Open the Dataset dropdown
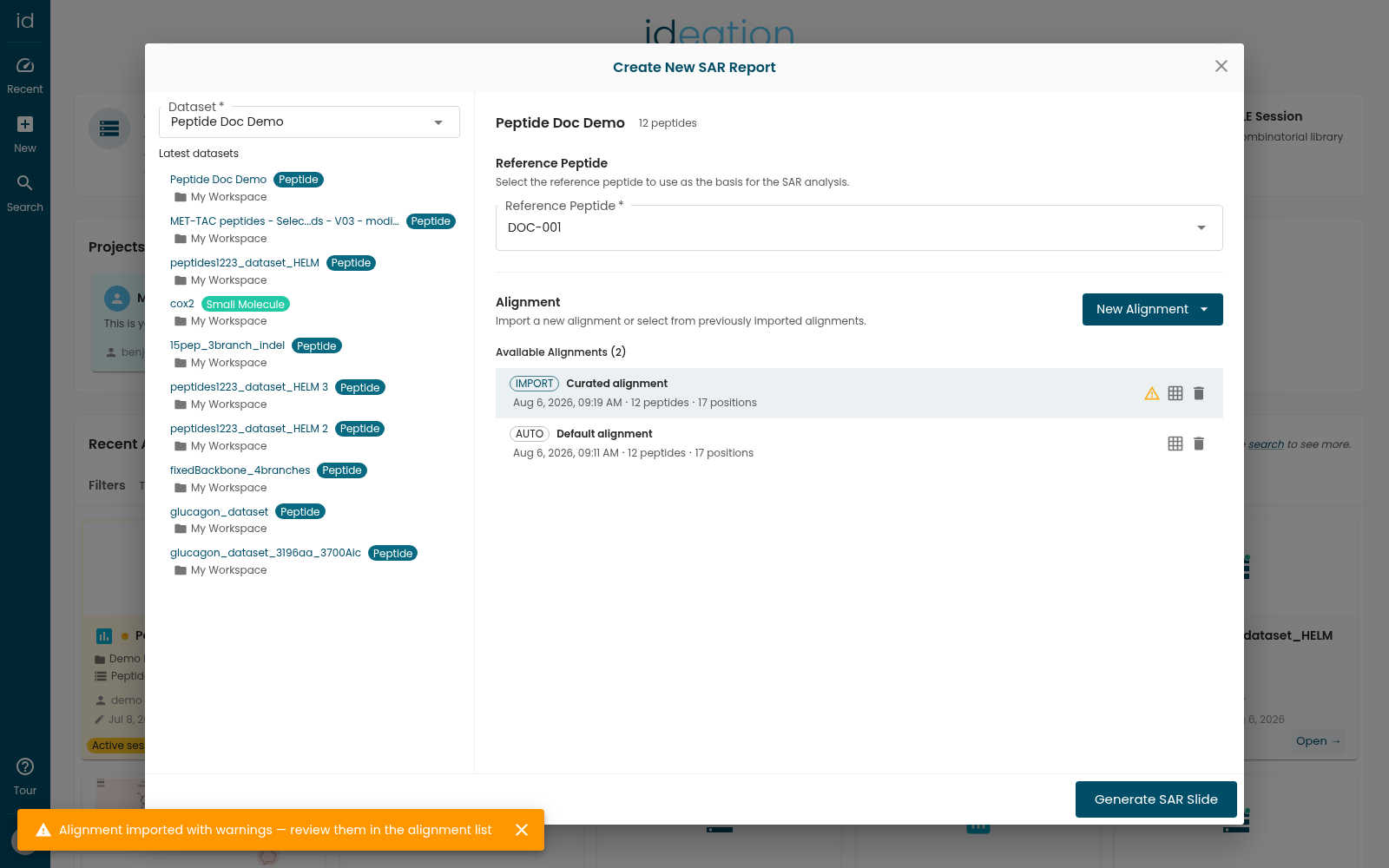This screenshot has width=1389, height=868. point(309,122)
